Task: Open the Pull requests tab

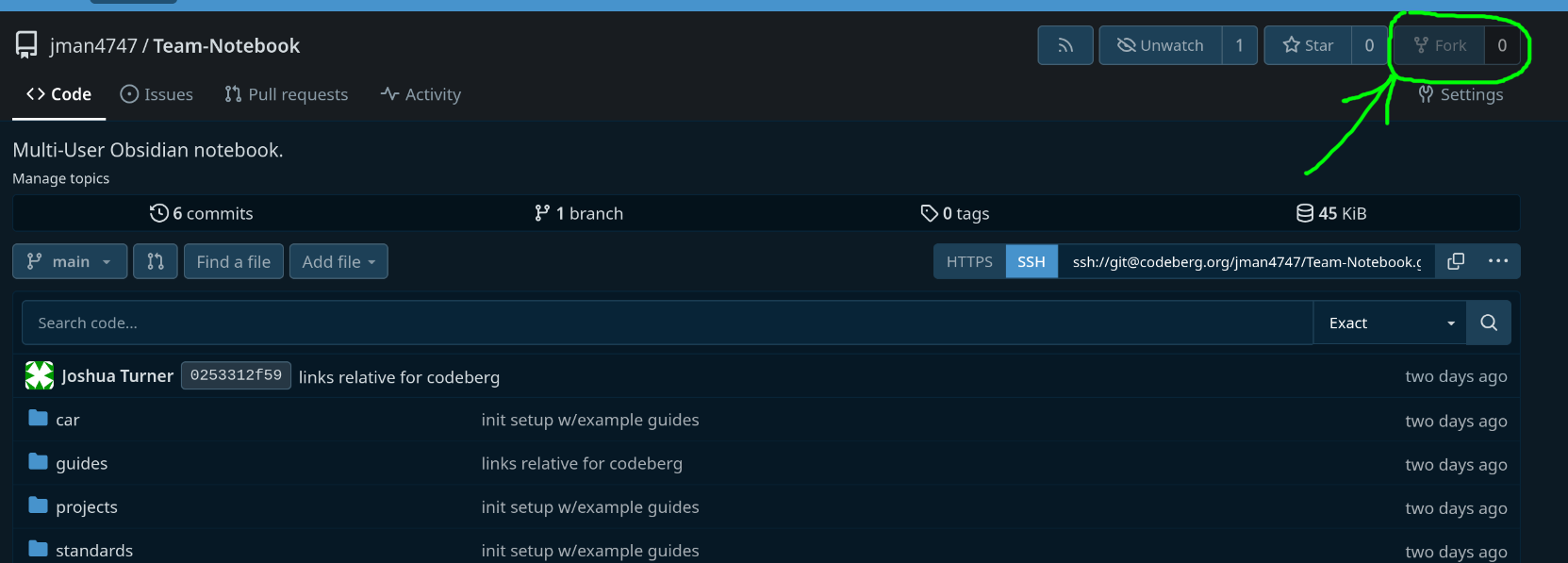Action: click(x=287, y=94)
